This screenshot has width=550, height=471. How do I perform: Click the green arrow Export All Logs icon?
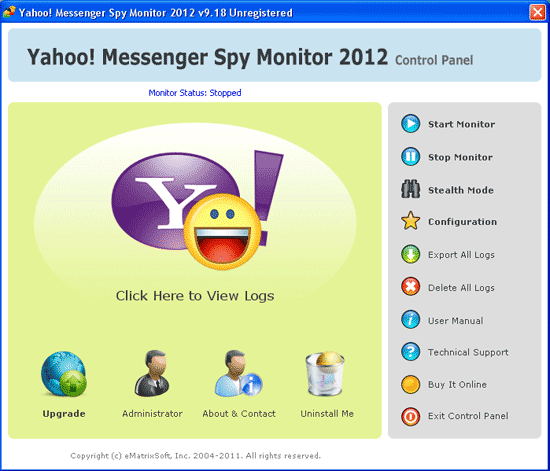point(410,254)
